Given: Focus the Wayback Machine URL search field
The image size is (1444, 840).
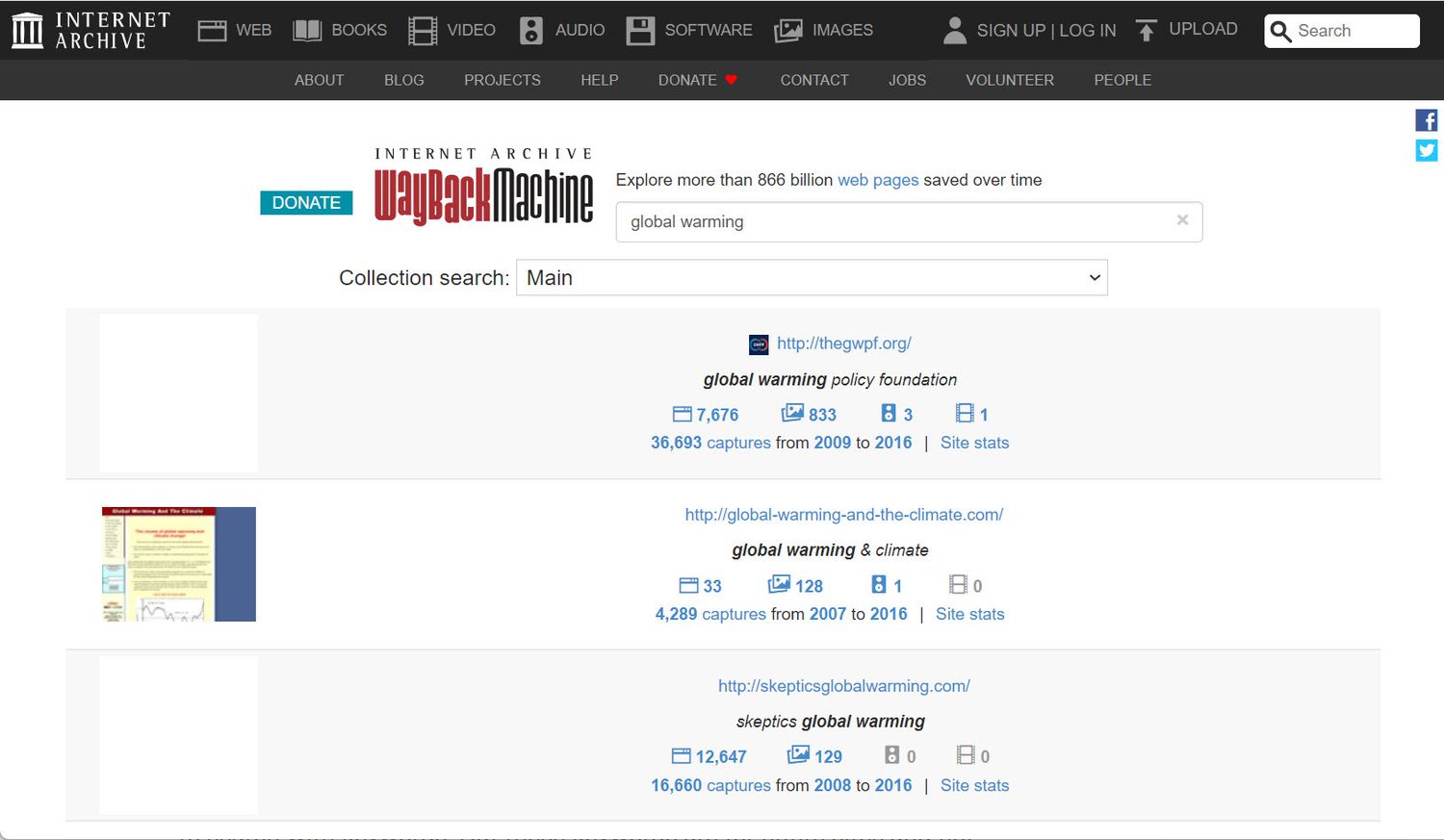Looking at the screenshot, I should coord(895,222).
